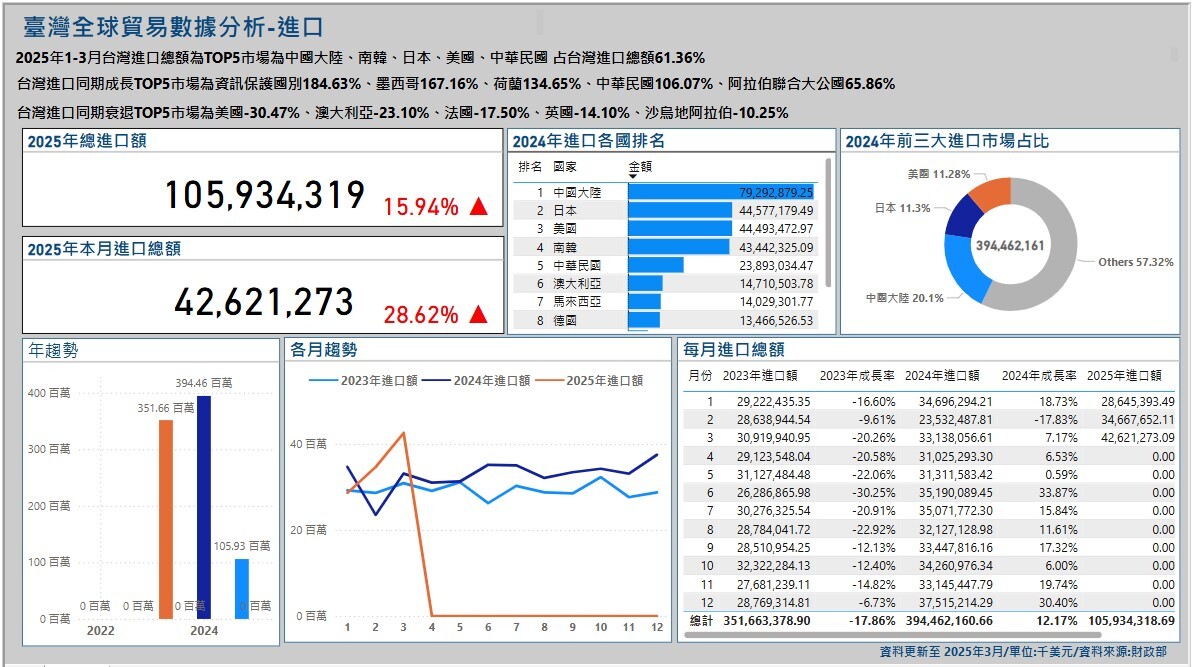Select the dark blue 日本 donut segment
Image resolution: width=1192 pixels, height=667 pixels.
click(x=962, y=215)
